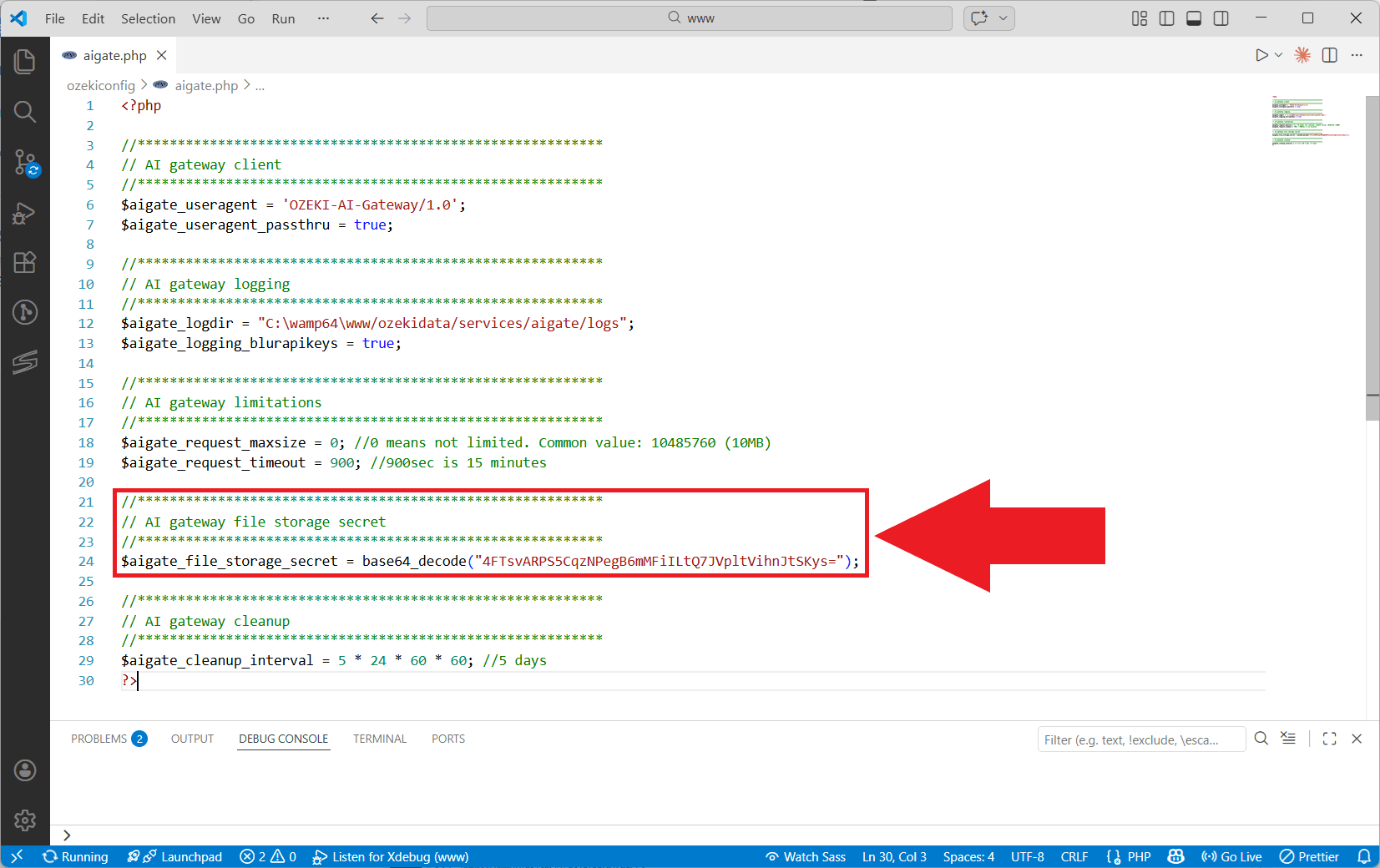Open Run and Debug view

coord(25,214)
